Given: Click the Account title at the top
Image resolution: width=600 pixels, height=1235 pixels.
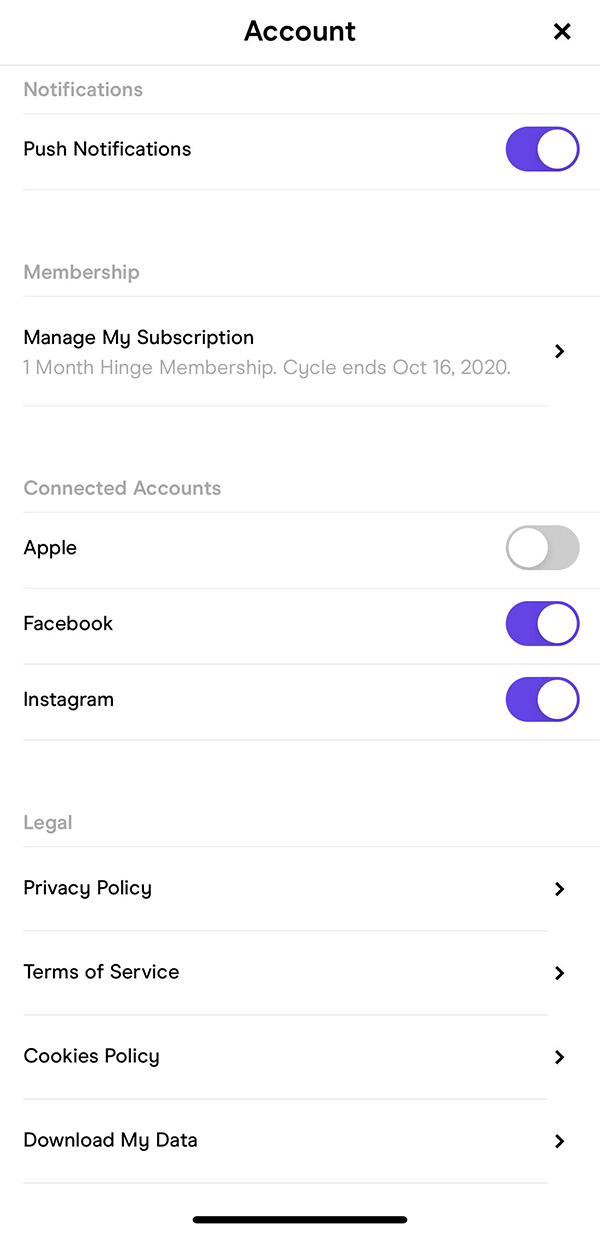Looking at the screenshot, I should pyautogui.click(x=299, y=31).
